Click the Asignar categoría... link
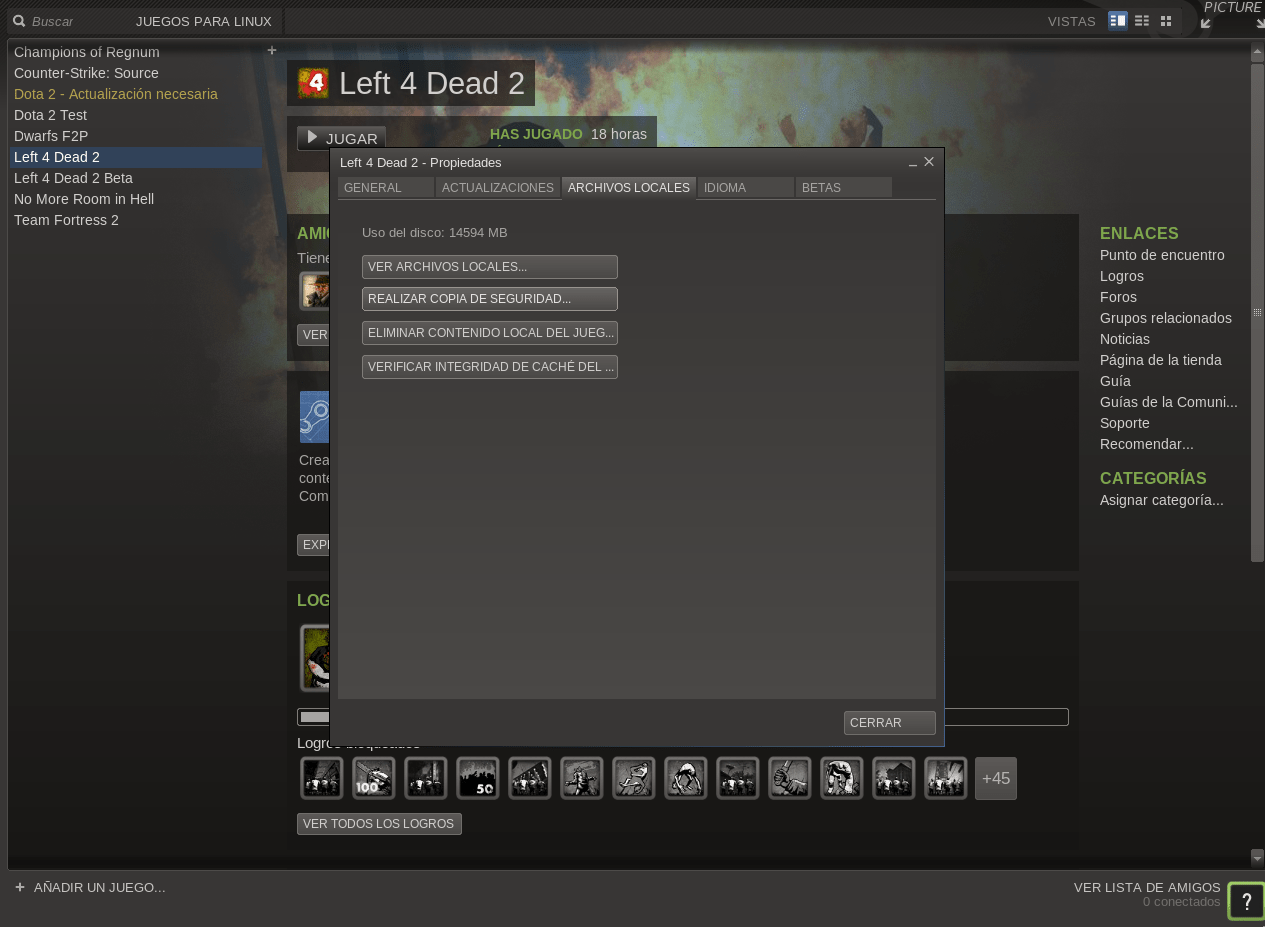This screenshot has height=927, width=1265. (1162, 500)
